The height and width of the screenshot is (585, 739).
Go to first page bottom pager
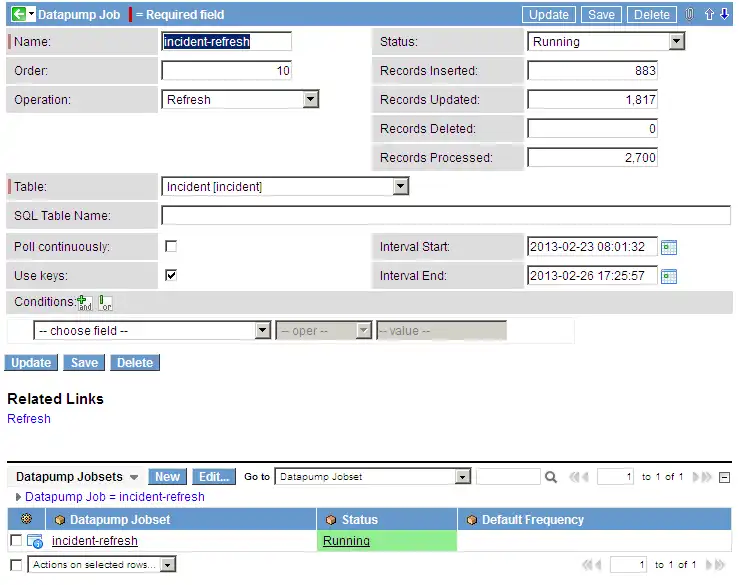pyautogui.click(x=587, y=565)
